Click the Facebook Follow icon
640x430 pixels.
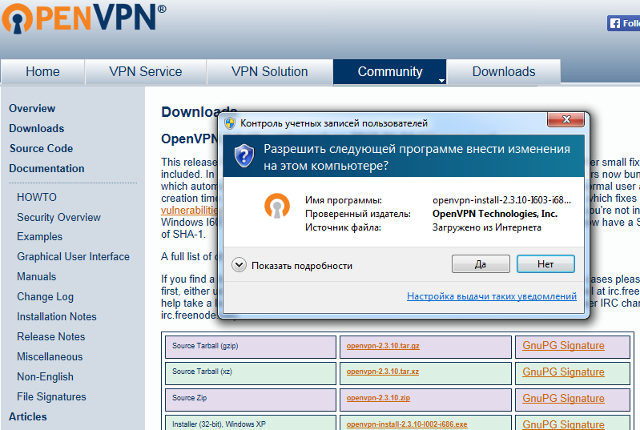[623, 23]
